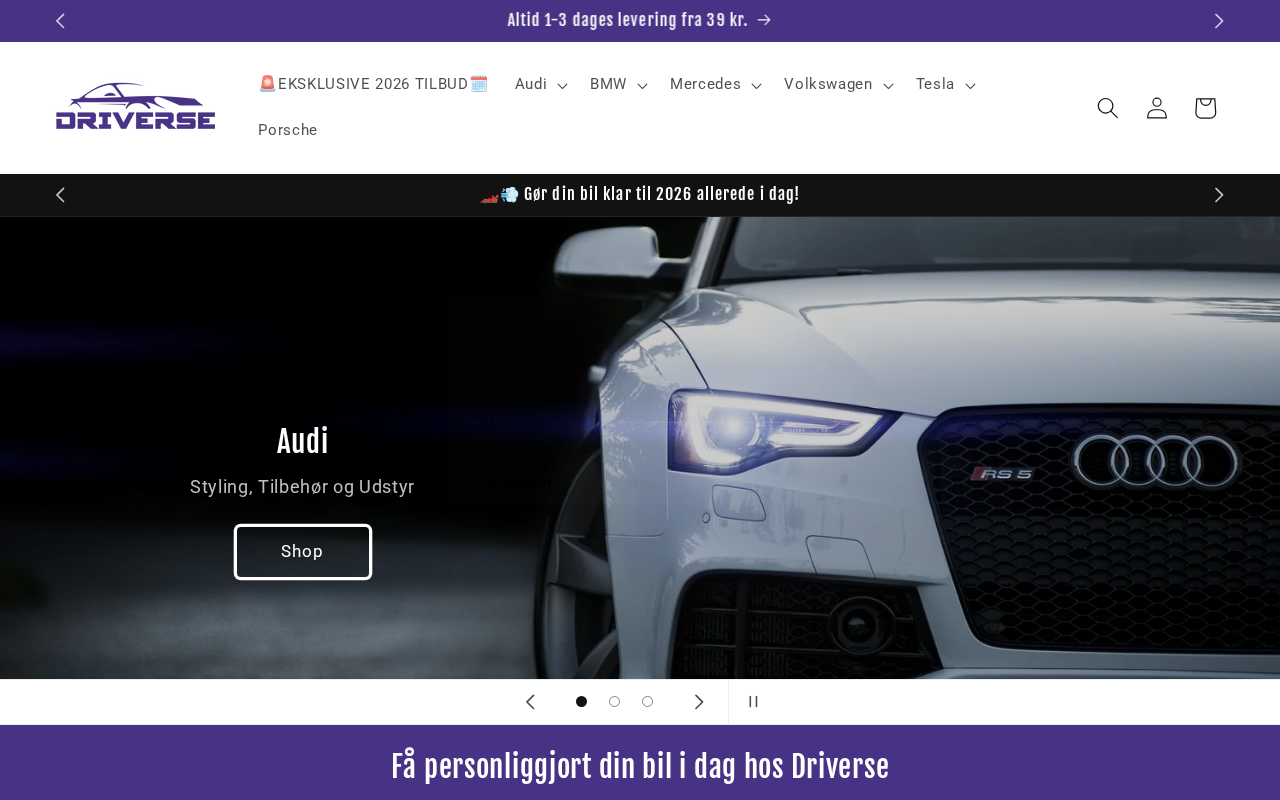Expand the Audi dropdown menu

click(x=541, y=85)
